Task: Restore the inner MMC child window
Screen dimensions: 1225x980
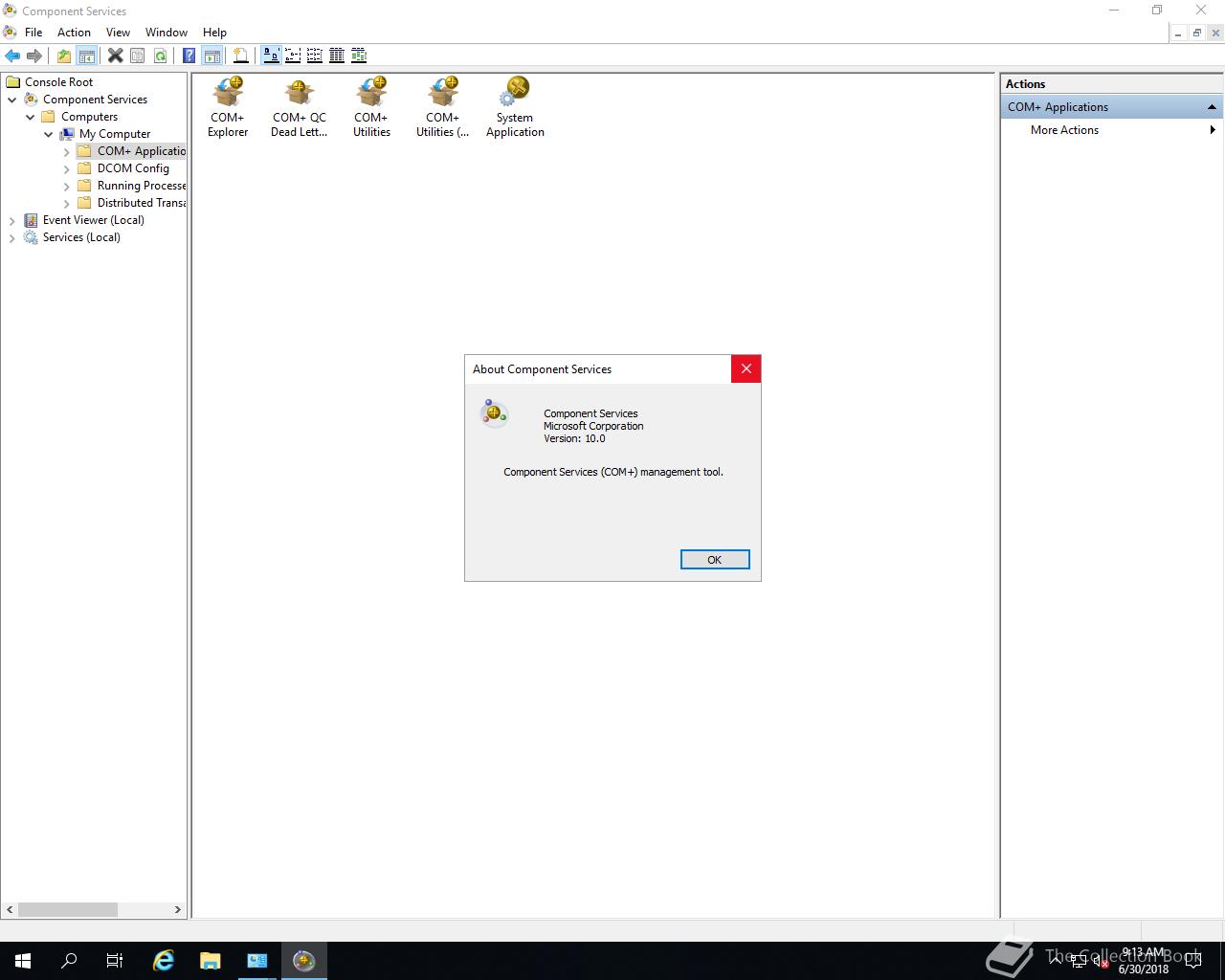Action: [x=1196, y=33]
